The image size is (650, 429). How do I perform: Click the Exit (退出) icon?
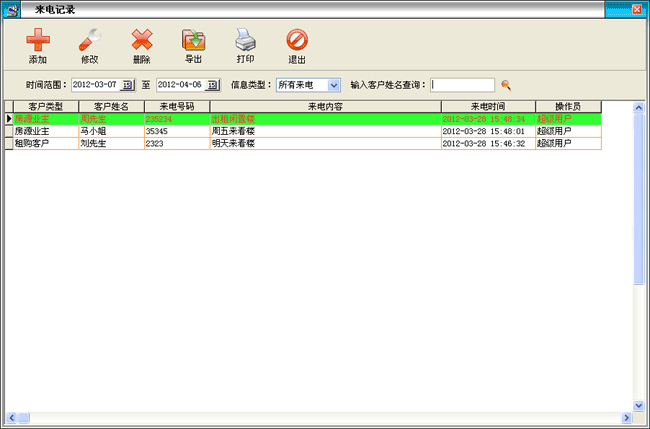(x=297, y=41)
